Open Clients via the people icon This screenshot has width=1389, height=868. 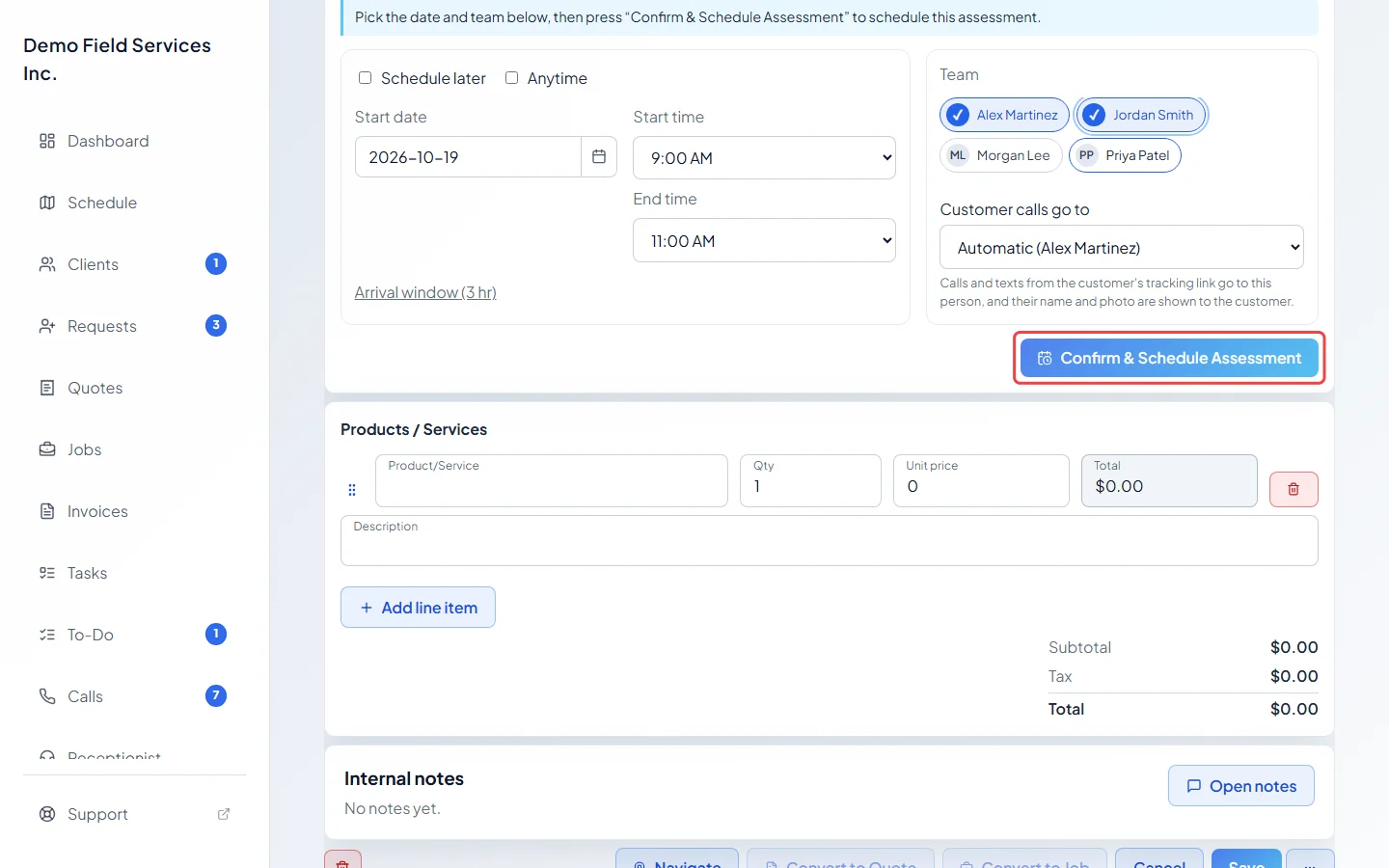47,264
